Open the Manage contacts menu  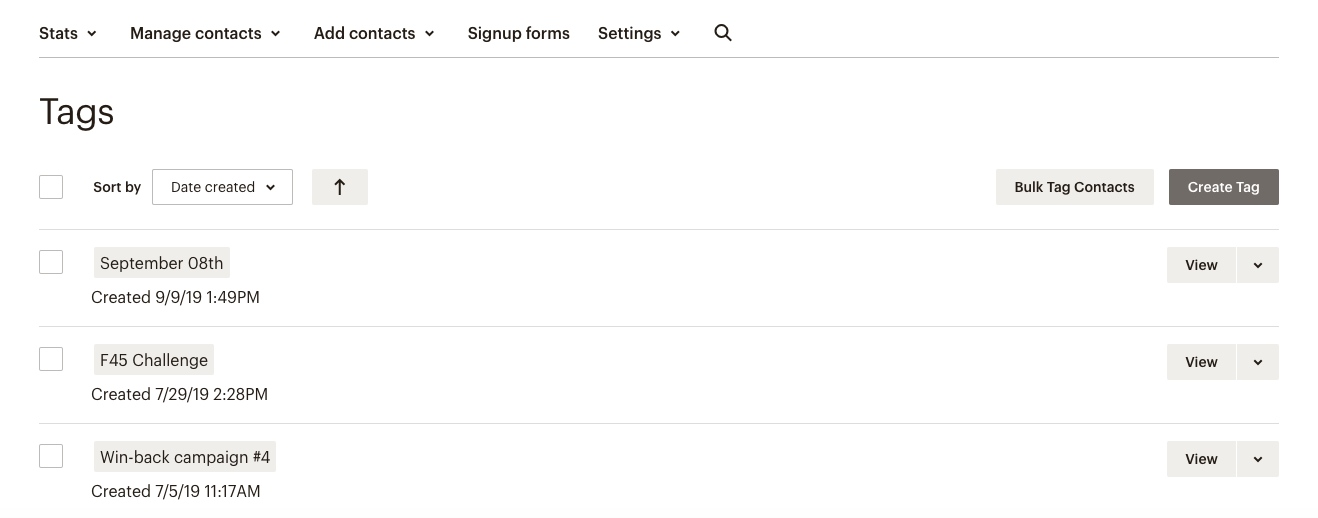205,33
